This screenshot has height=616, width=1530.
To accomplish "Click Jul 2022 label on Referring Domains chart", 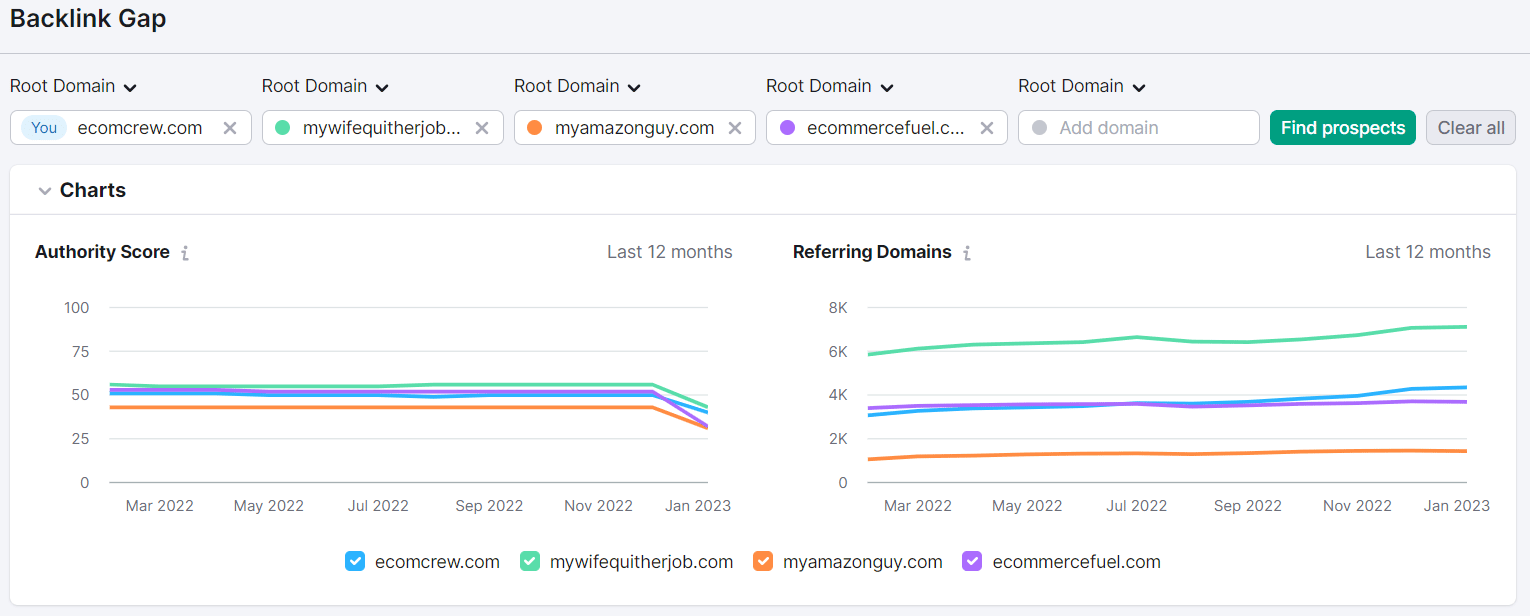I will pyautogui.click(x=1137, y=506).
